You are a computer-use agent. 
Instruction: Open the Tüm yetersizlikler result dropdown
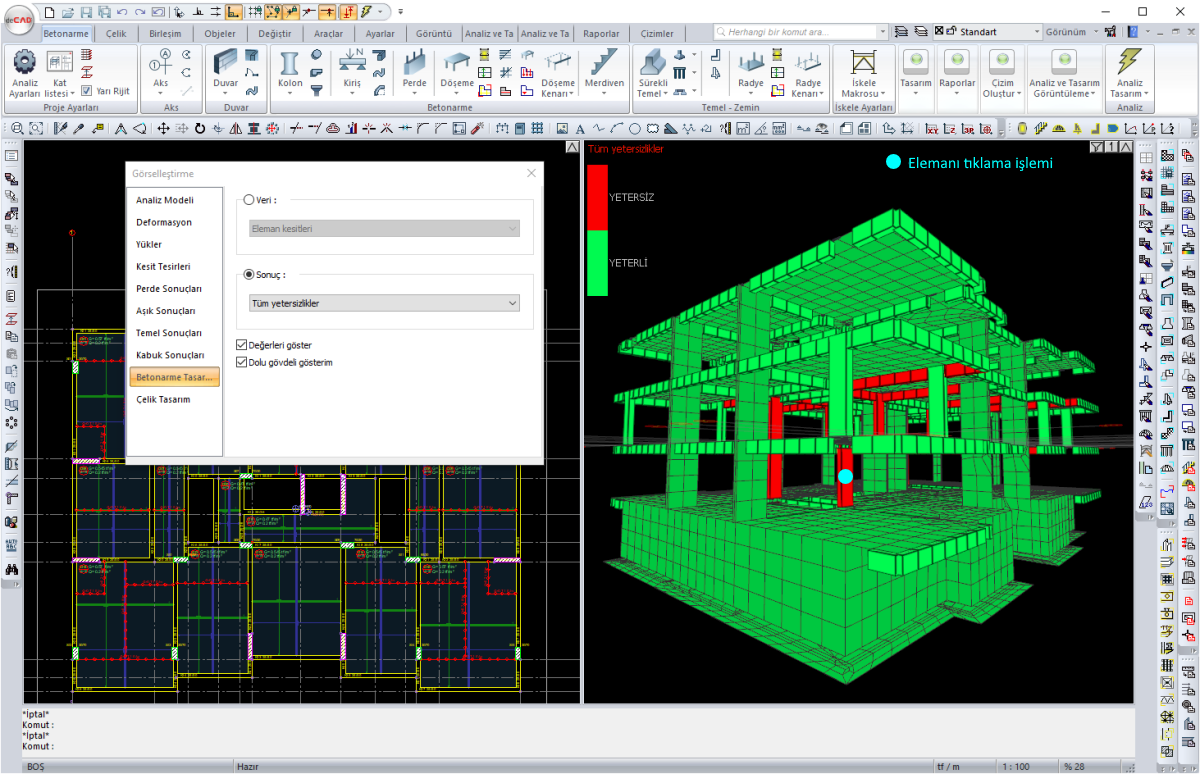point(384,303)
